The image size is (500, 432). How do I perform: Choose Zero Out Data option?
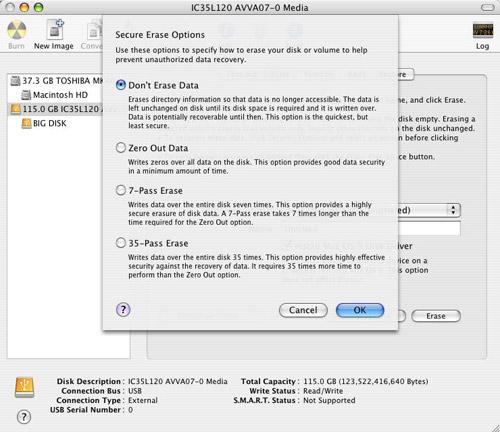tap(120, 148)
